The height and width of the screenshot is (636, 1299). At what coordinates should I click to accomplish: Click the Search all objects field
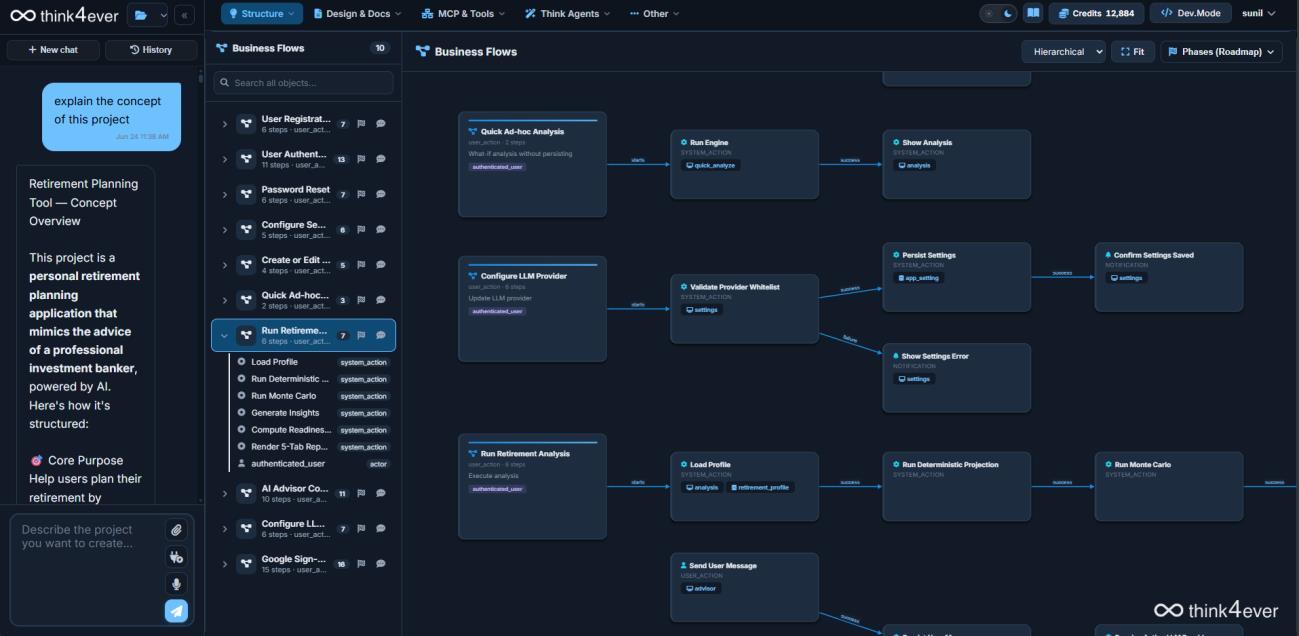coord(303,83)
